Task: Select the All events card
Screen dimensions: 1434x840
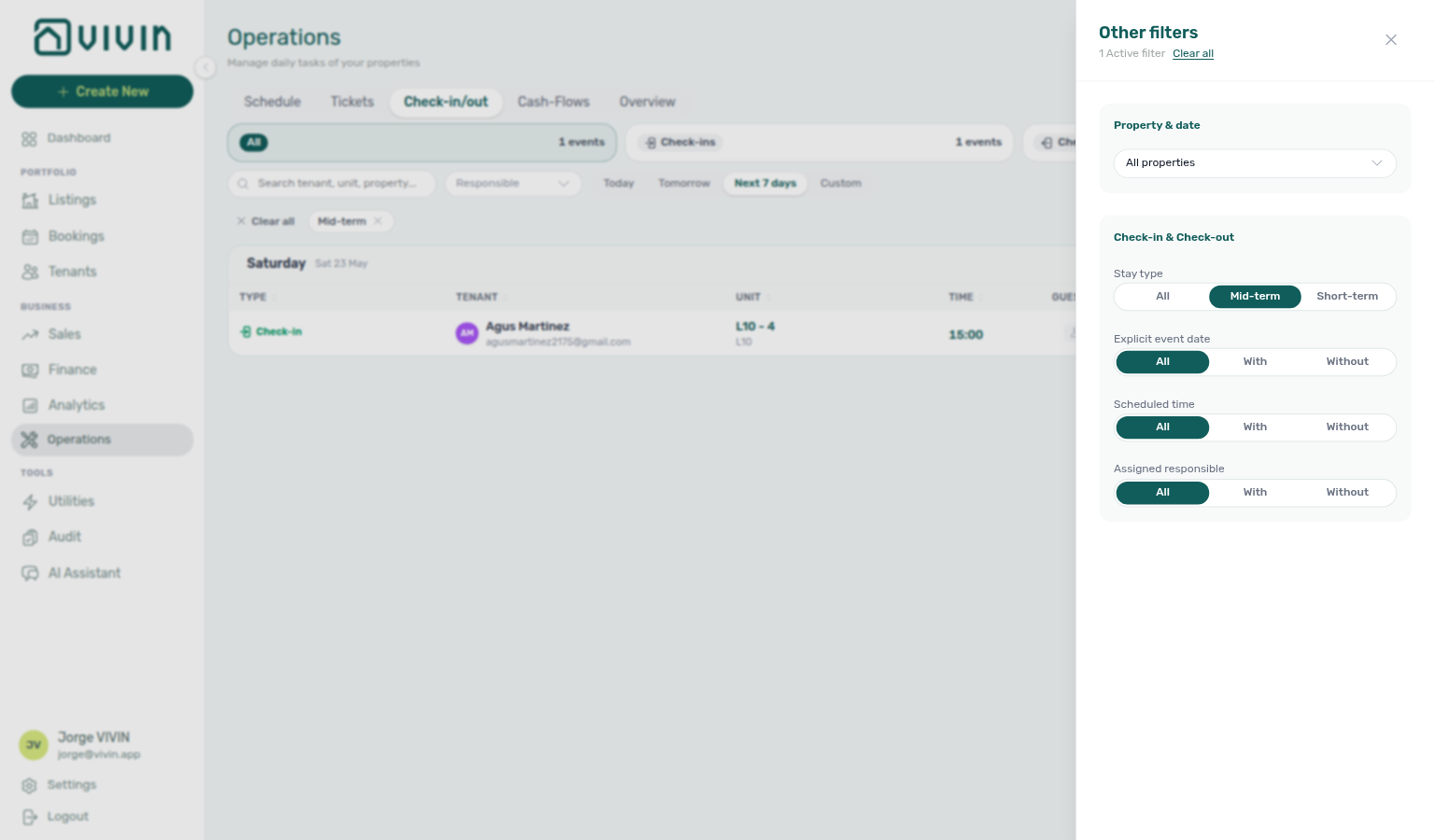Action: 422,143
